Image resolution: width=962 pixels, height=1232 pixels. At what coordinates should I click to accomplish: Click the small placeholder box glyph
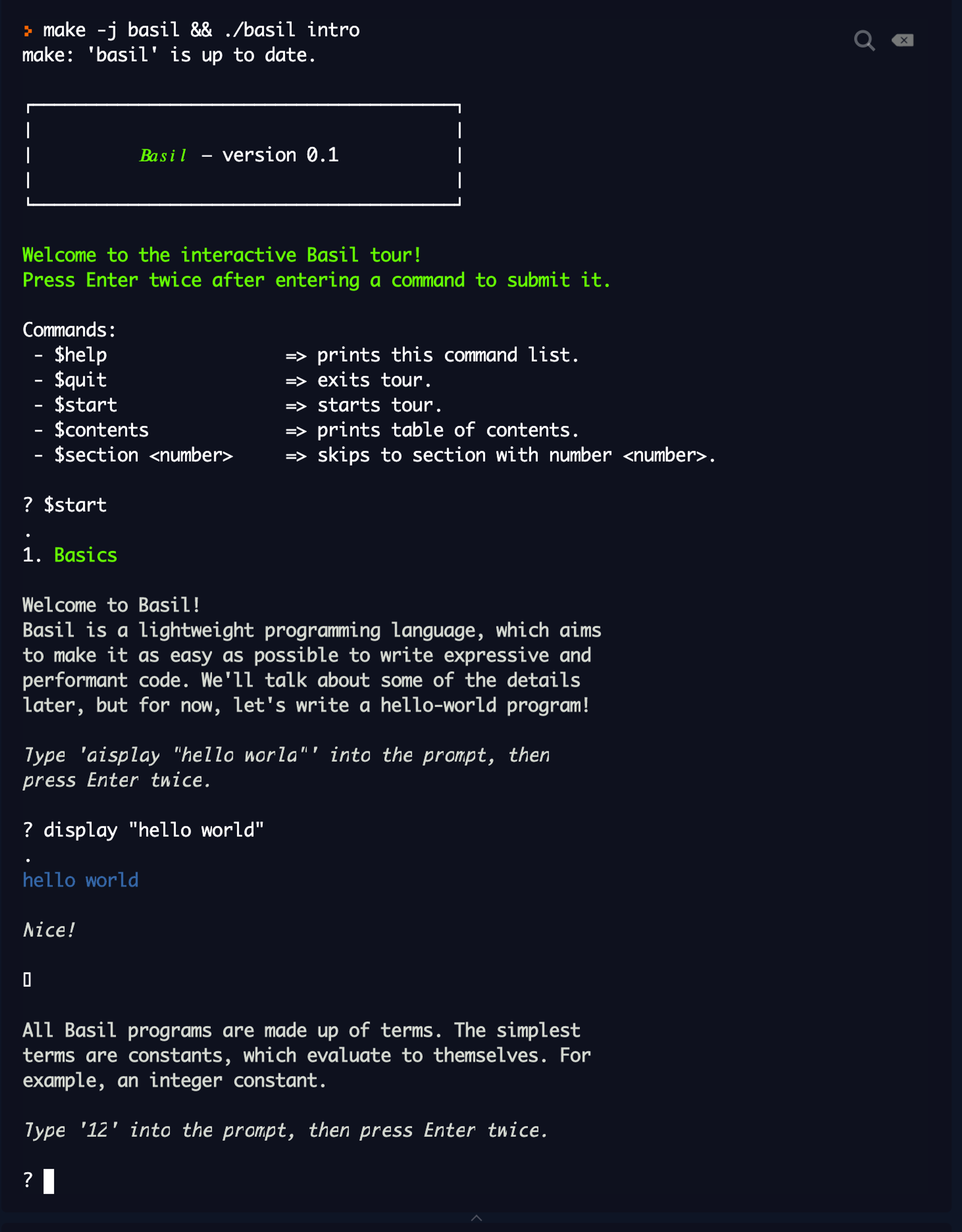27,980
